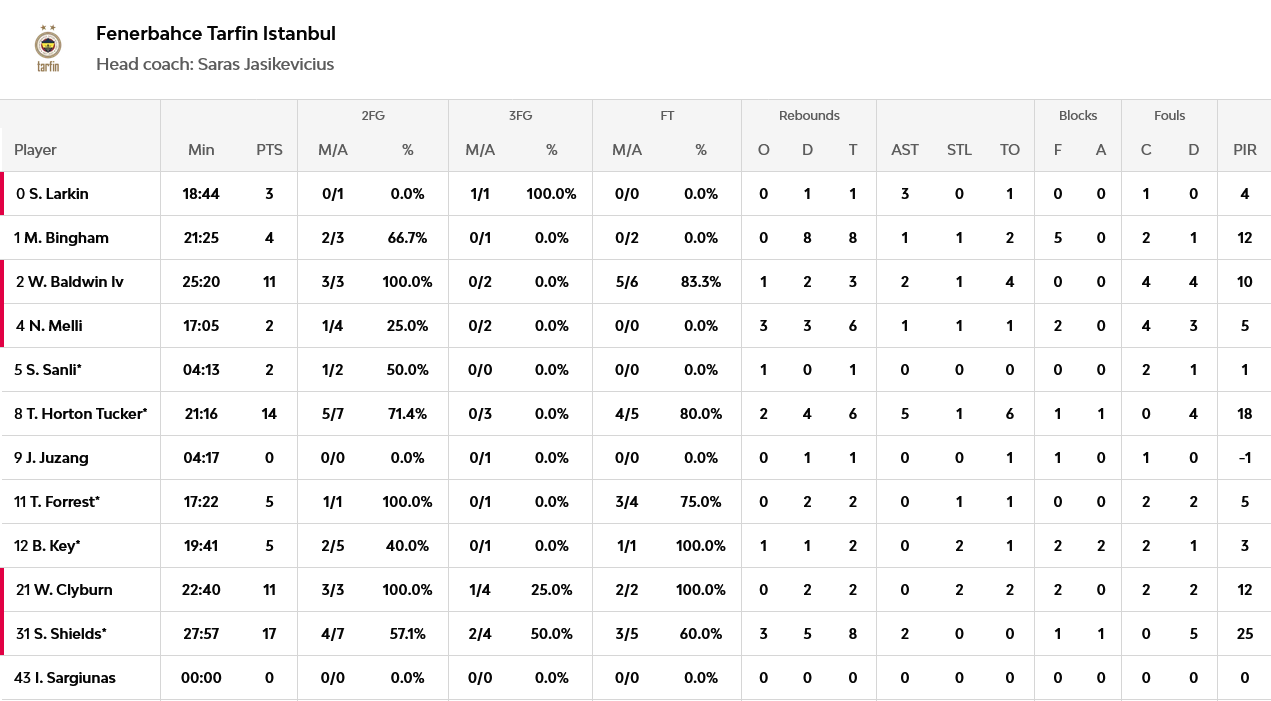Select the 3FG group header
1271x701 pixels.
coord(520,116)
